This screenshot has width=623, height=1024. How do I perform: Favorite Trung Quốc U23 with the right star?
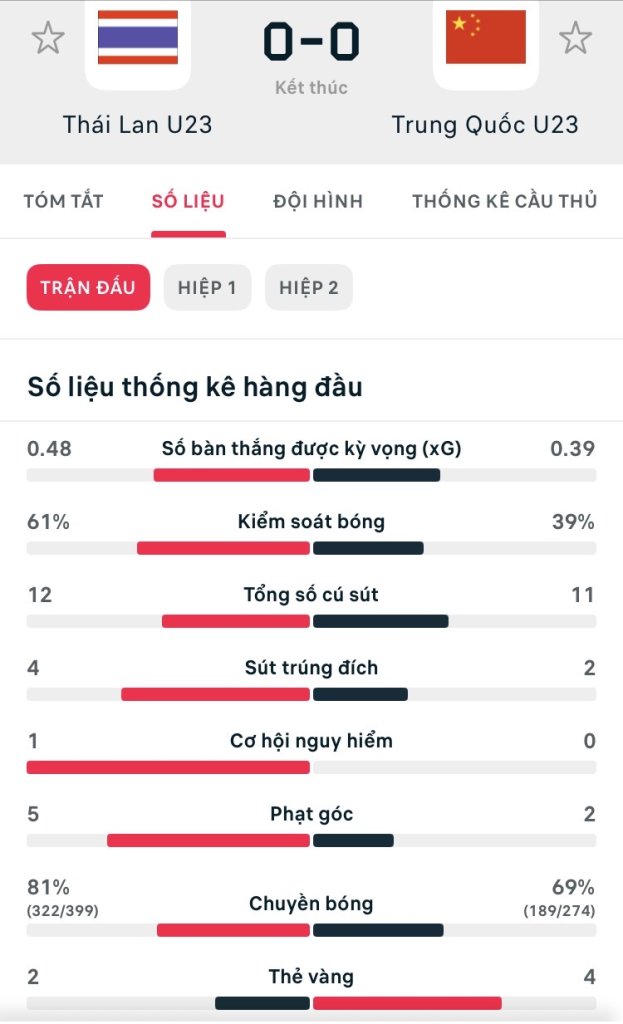click(575, 38)
